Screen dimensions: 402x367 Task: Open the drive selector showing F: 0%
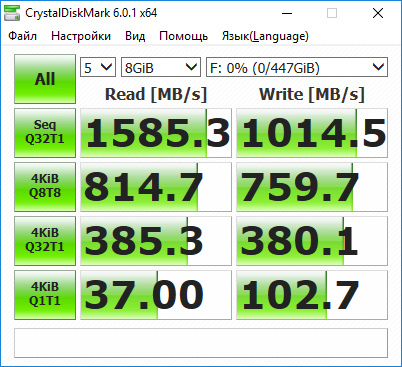(x=297, y=67)
